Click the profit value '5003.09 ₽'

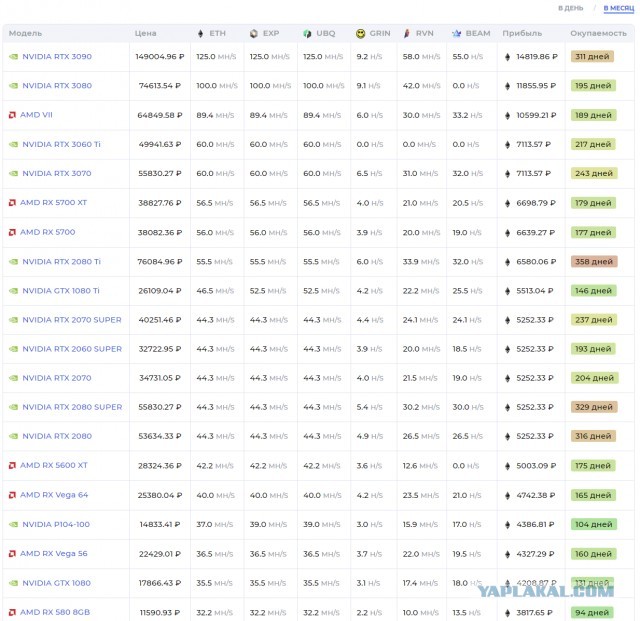click(x=536, y=466)
